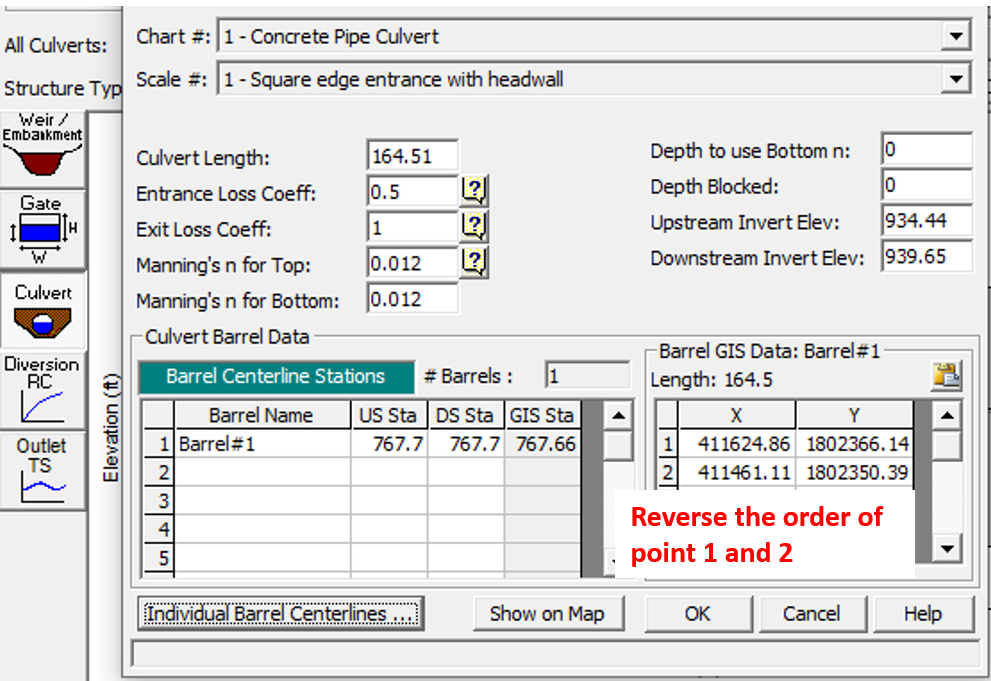This screenshot has height=681, width=991.
Task: Click the Culvert Length input field
Action: [412, 155]
